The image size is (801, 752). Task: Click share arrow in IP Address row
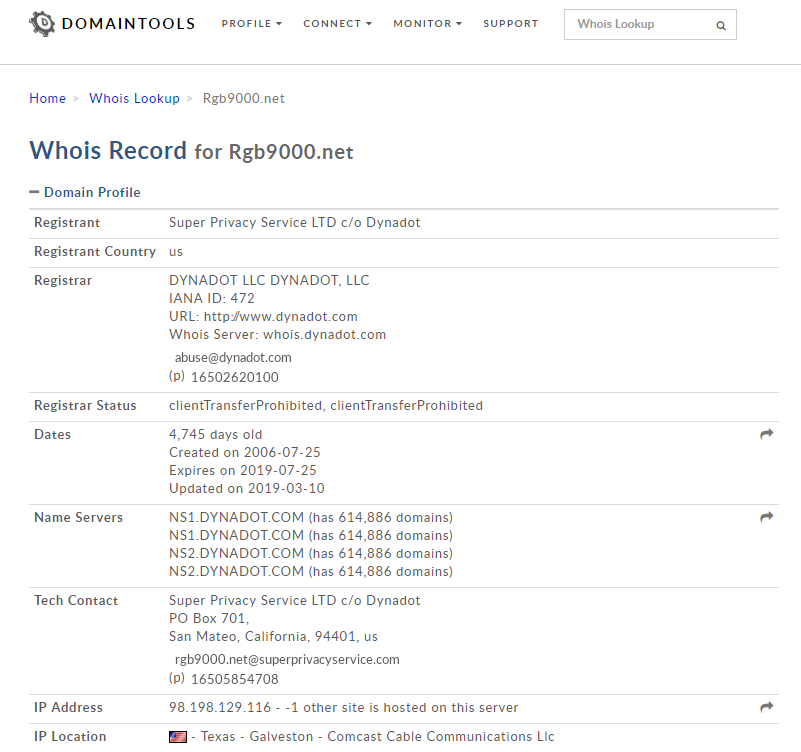[x=767, y=707]
